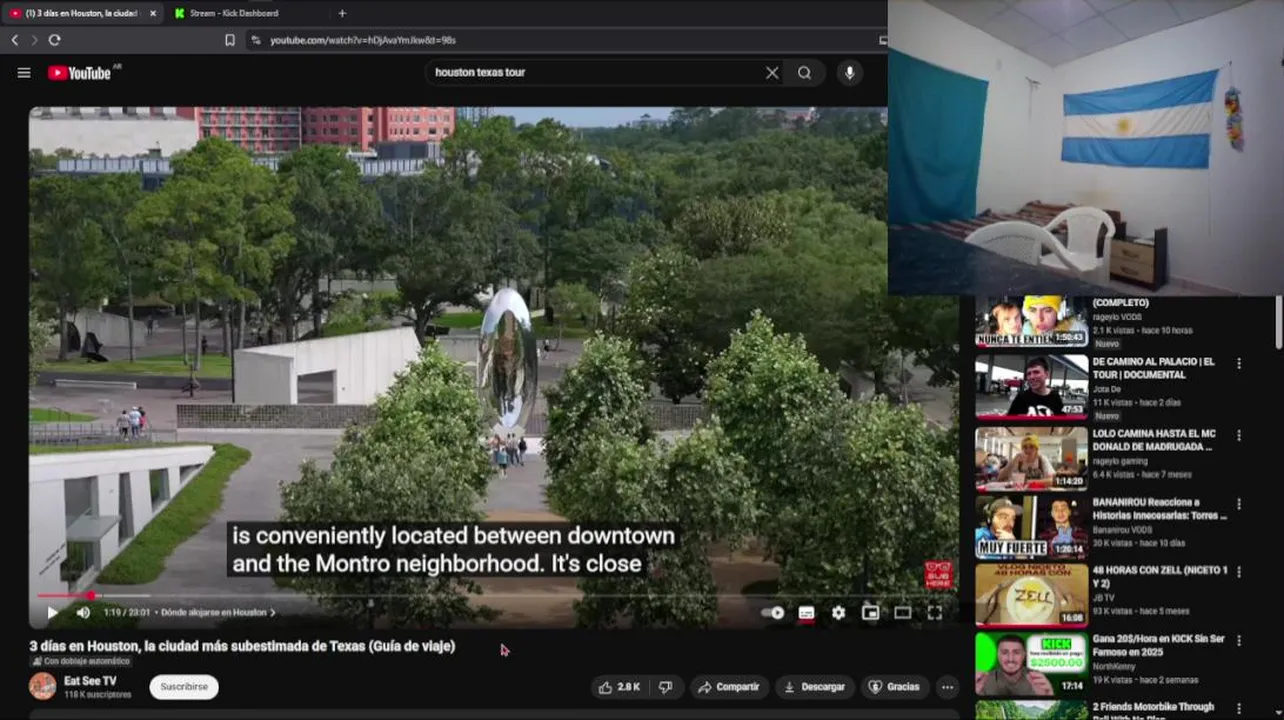Open options for 48 HORAS CON ZELL
This screenshot has width=1284, height=720.
[x=1239, y=572]
